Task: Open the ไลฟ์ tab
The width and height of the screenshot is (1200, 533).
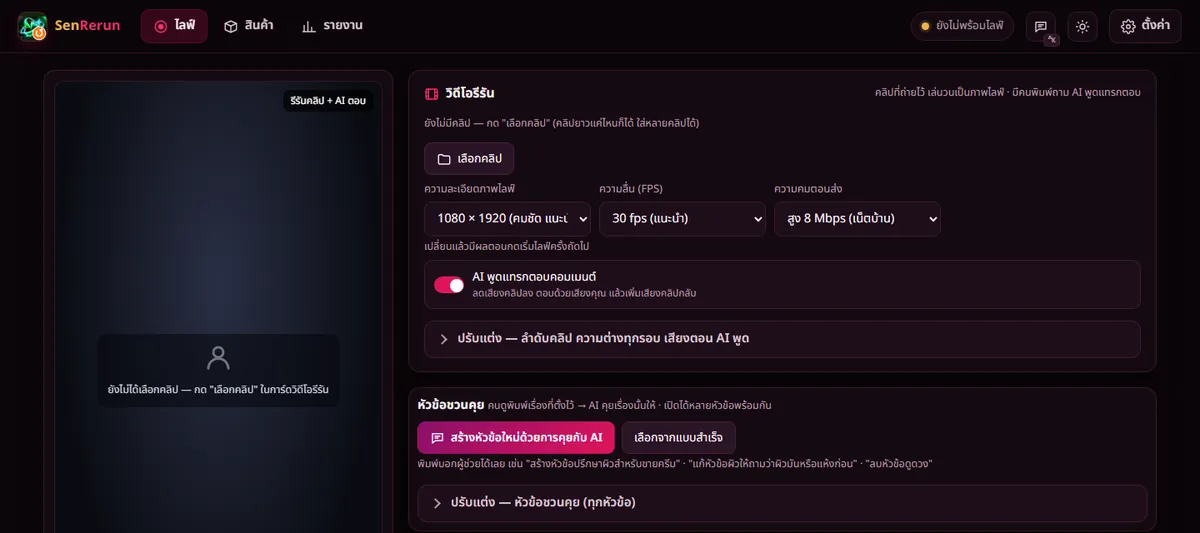Action: (x=174, y=26)
